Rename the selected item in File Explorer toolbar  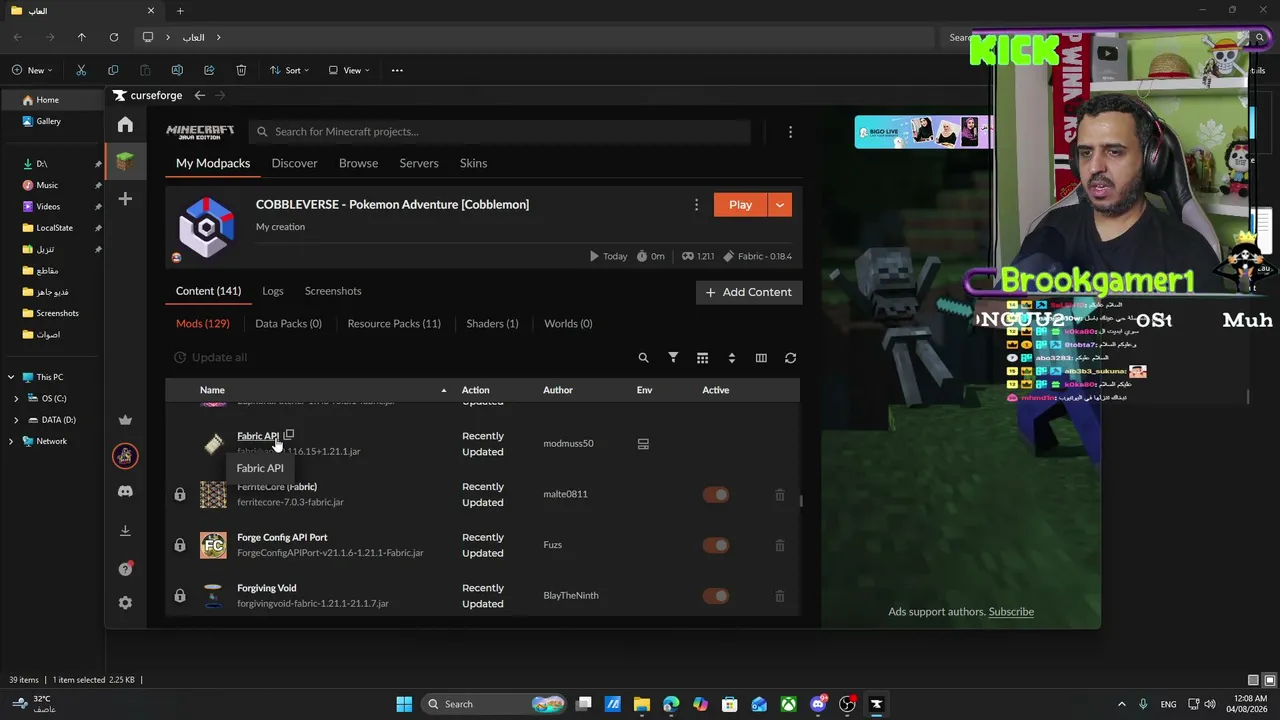[177, 70]
